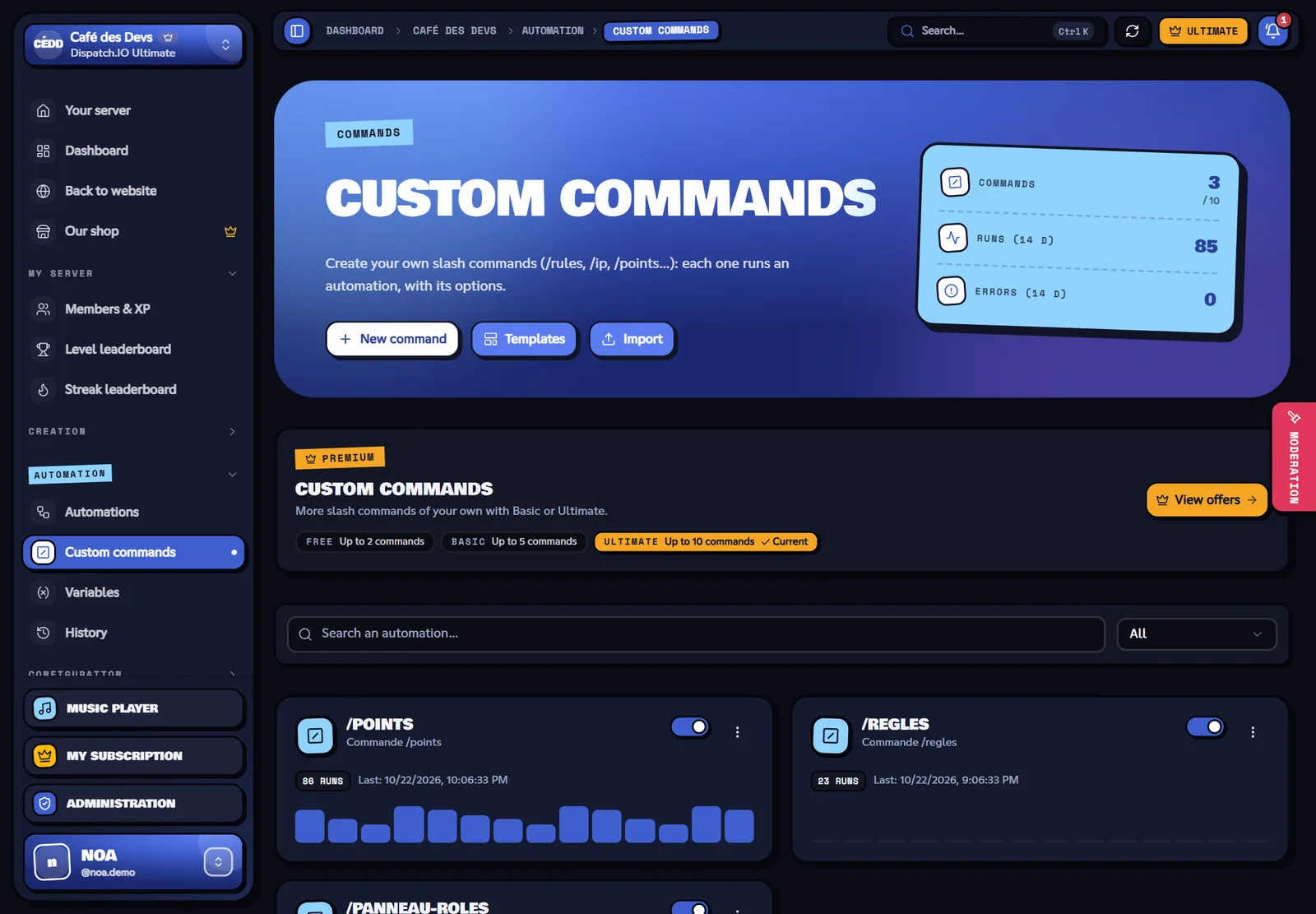
Task: Click the Back to website globe icon
Action: coord(44,191)
